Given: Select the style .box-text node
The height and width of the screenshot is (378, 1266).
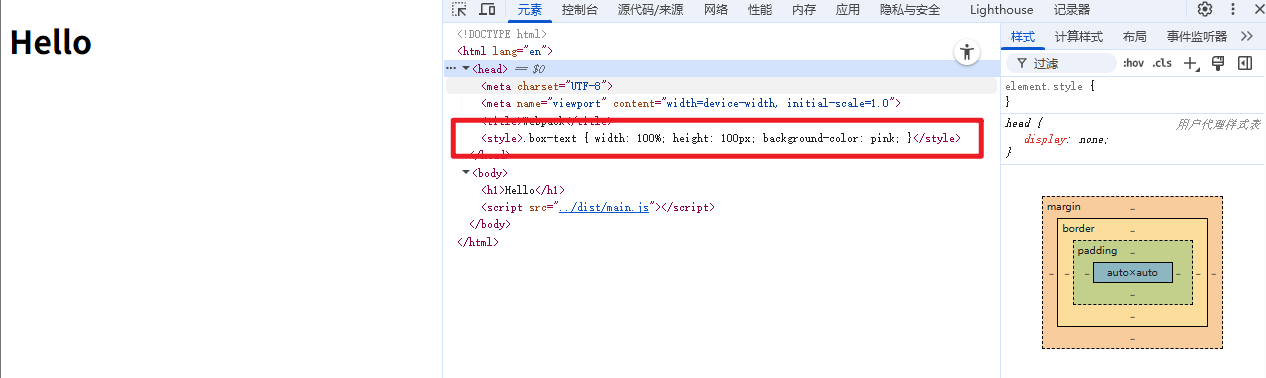Looking at the screenshot, I should (721, 138).
